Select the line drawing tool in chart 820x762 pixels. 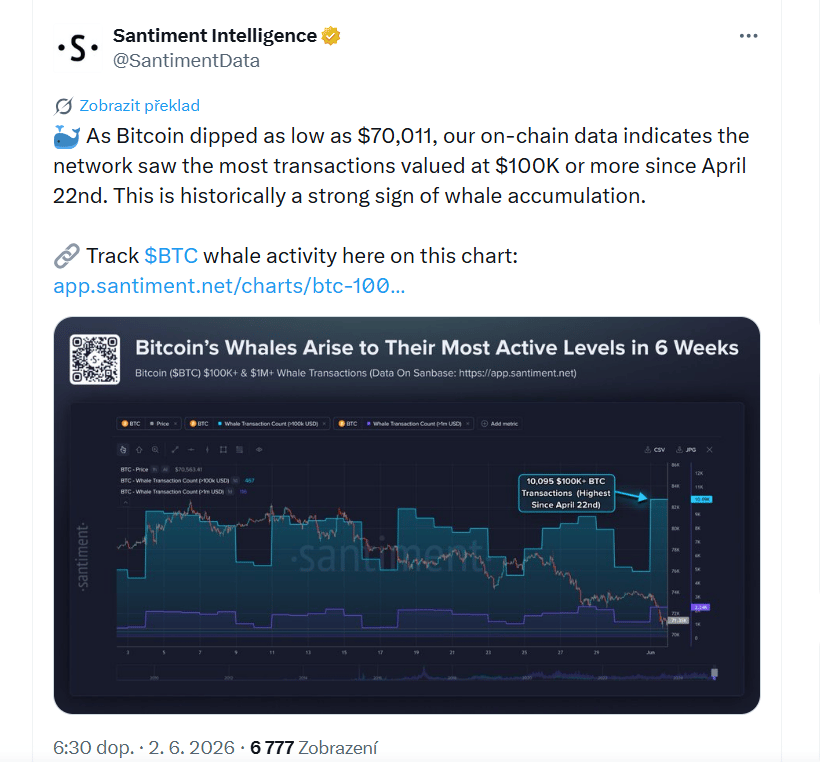(175, 450)
